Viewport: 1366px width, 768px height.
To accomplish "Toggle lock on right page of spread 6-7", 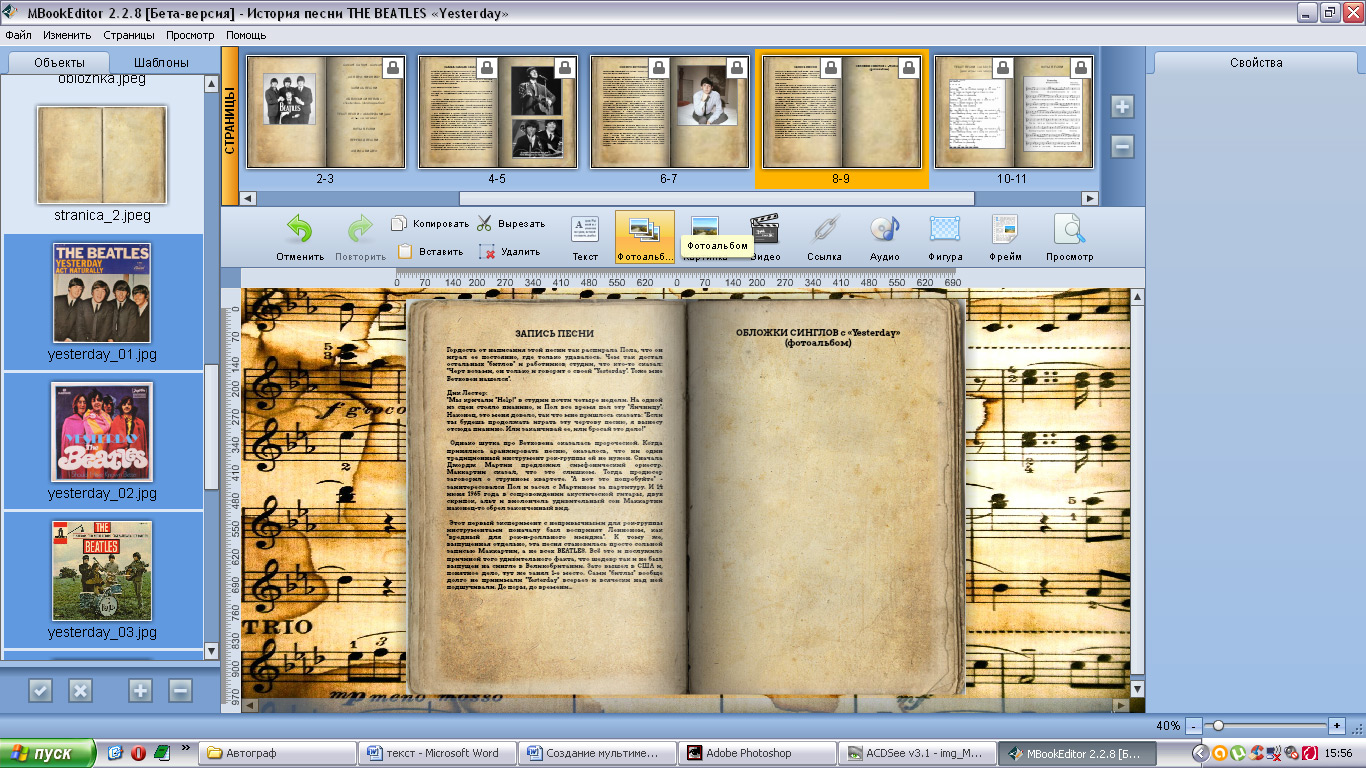I will 738,68.
